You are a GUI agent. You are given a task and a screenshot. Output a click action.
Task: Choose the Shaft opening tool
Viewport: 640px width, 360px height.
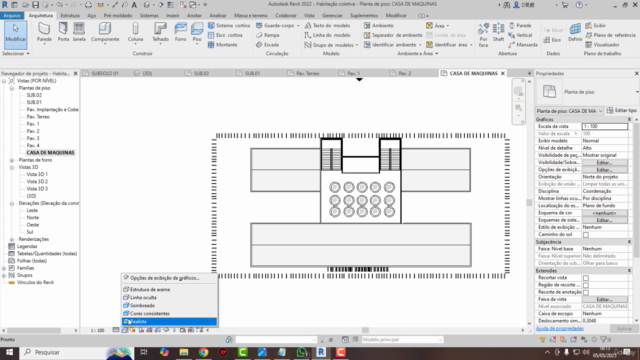[498, 33]
